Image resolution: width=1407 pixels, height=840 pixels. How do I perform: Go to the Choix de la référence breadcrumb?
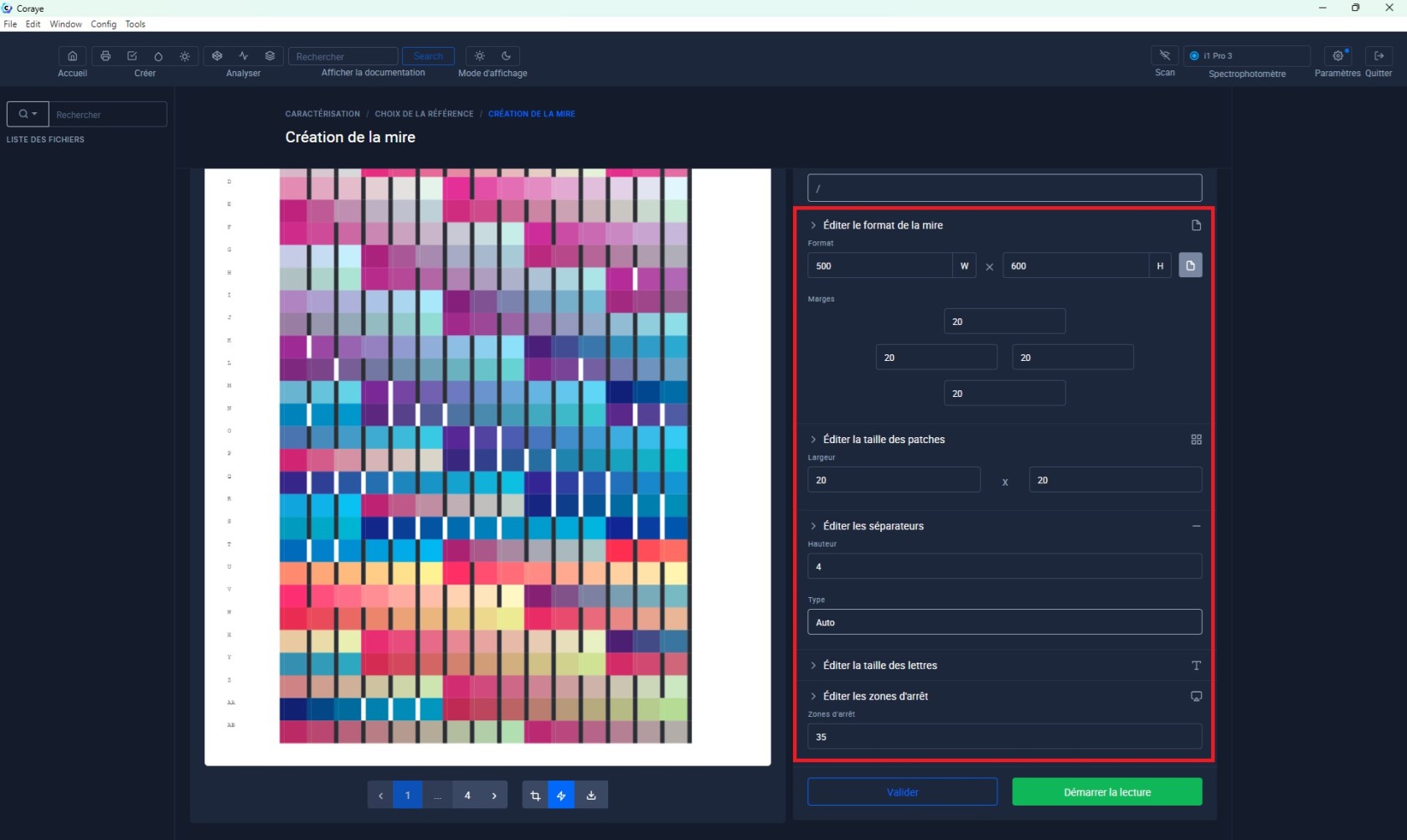pyautogui.click(x=424, y=114)
